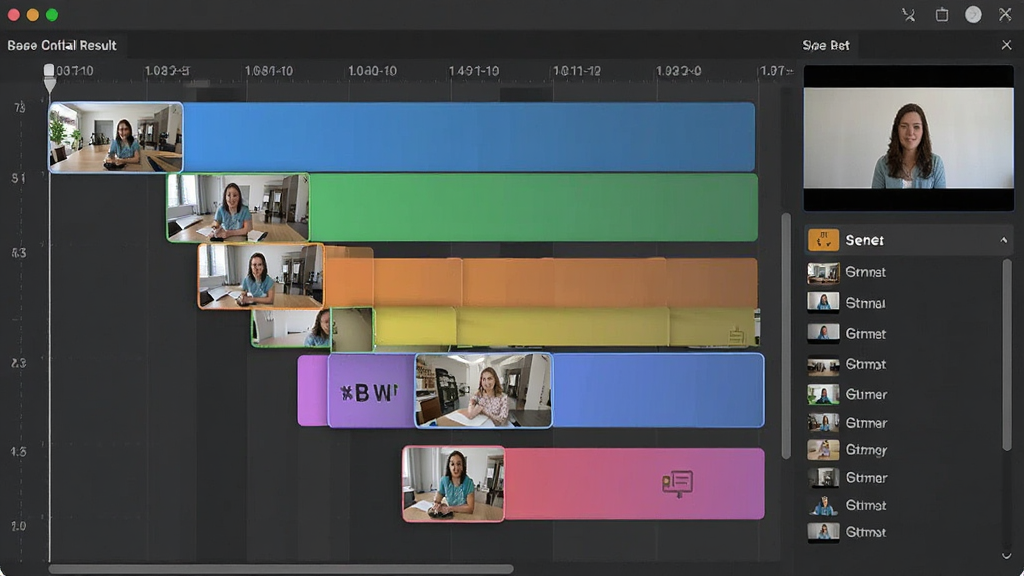Screen dimensions: 1024x576
Task: Click the playhead marker at the timeline start
Action: [49, 77]
